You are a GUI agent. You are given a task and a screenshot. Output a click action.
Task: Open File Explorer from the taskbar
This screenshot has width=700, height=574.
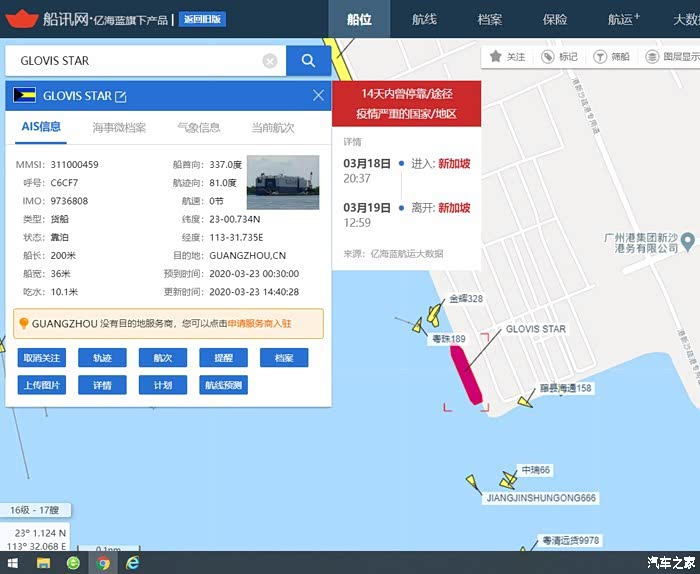(43, 563)
